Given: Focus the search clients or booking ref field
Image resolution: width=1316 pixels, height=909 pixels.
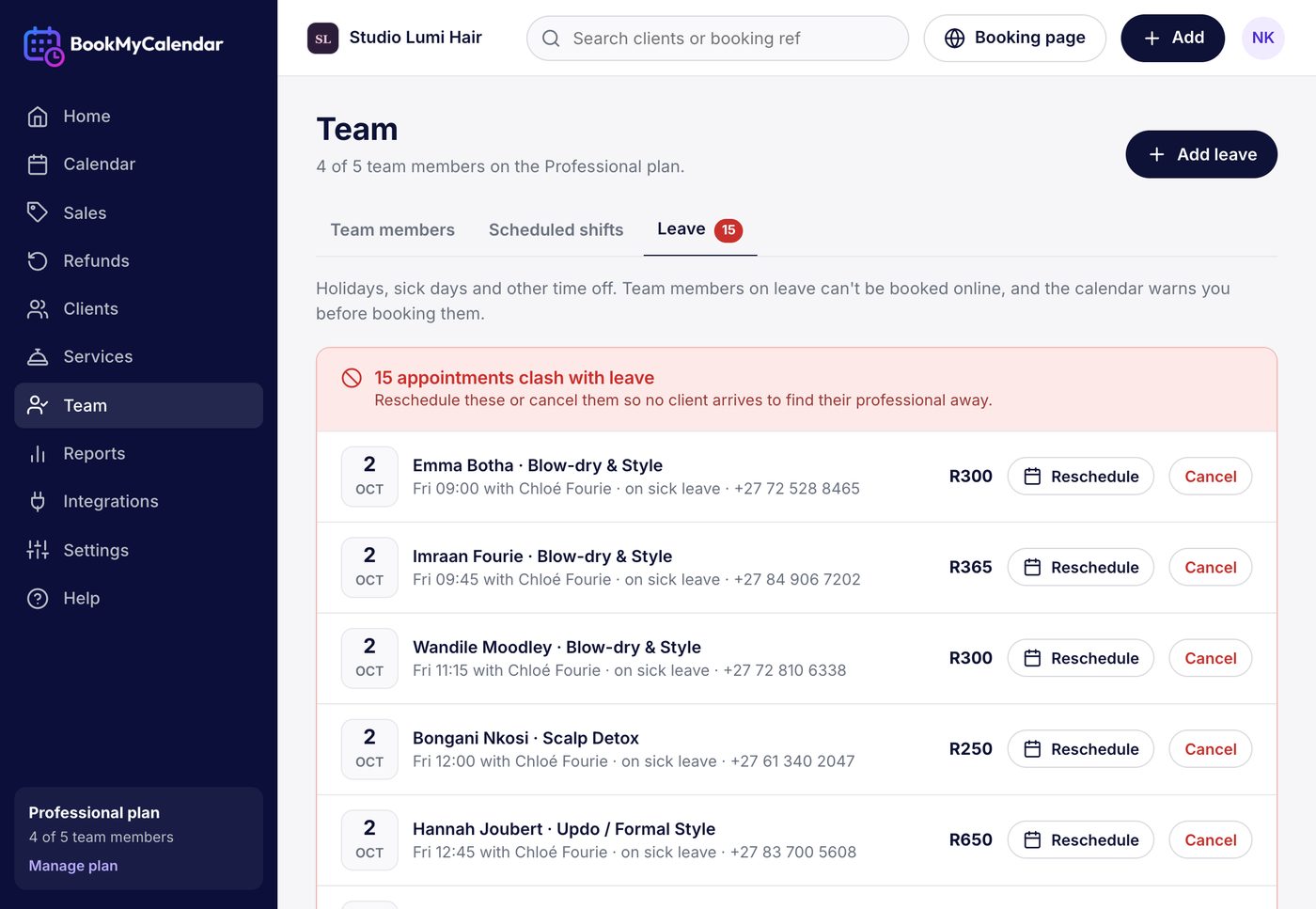Looking at the screenshot, I should (x=717, y=39).
